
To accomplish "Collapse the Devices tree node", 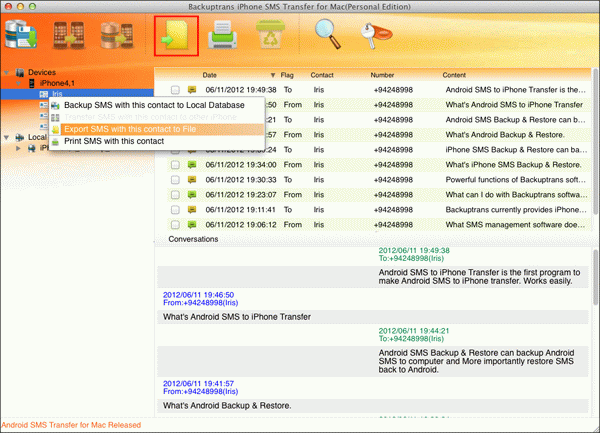I will pos(7,72).
